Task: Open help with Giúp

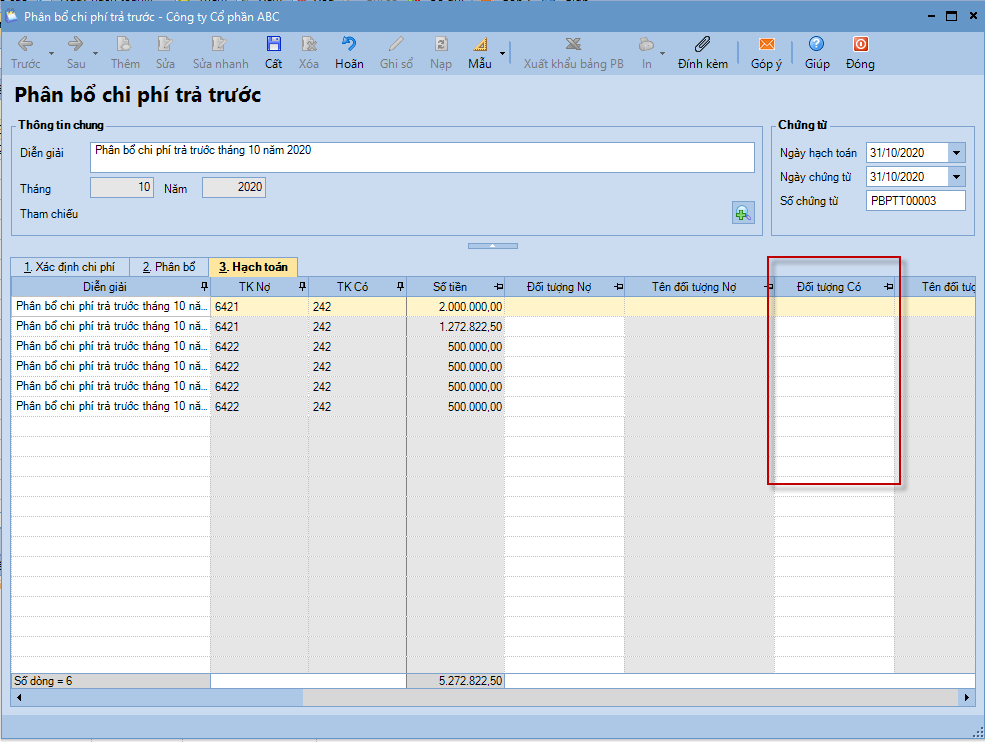Action: (x=817, y=52)
